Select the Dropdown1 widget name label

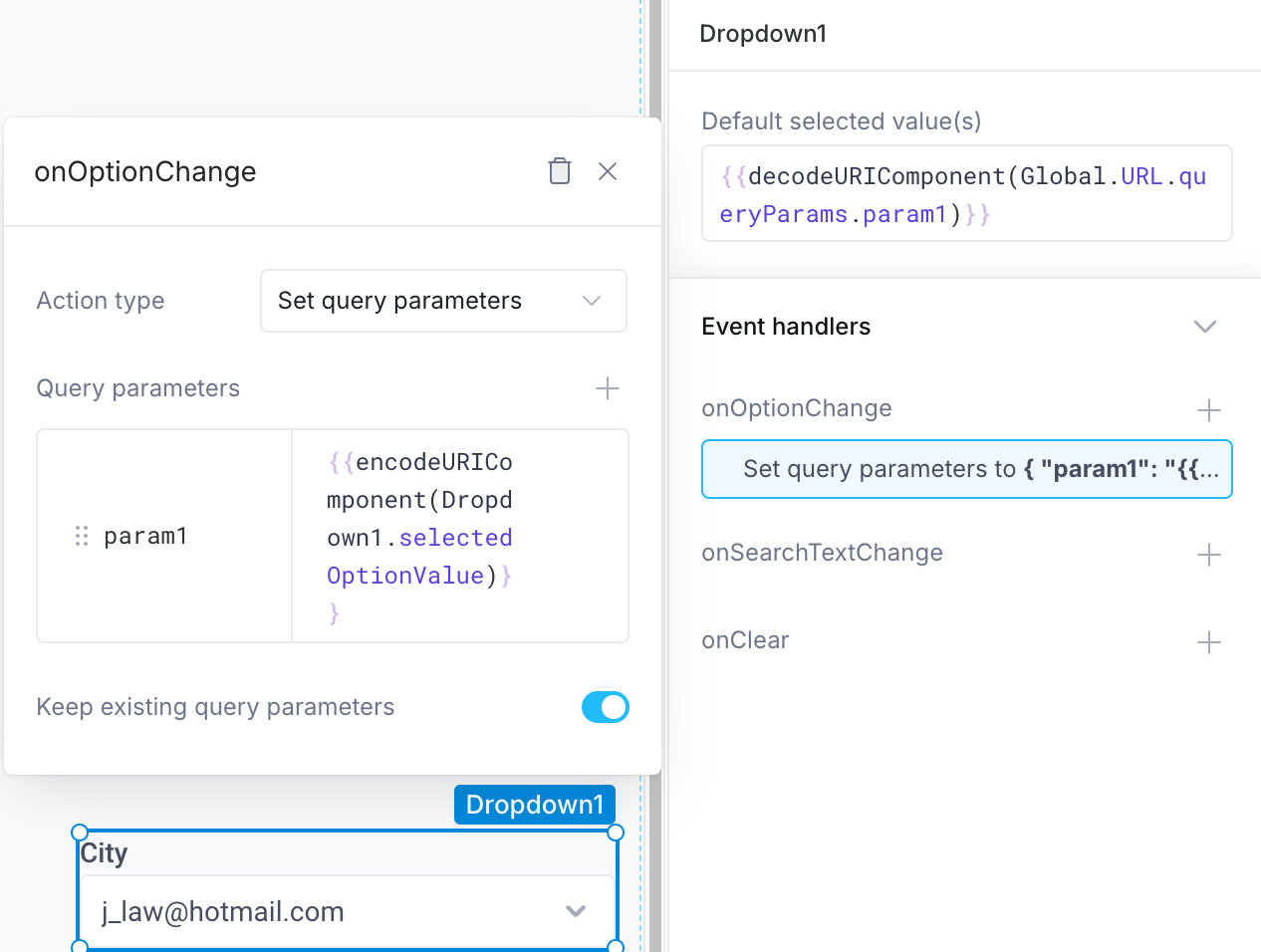(534, 805)
